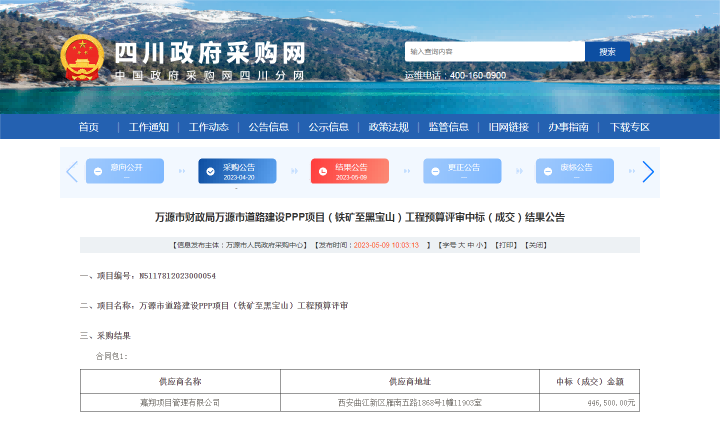Select the 更正公告 stage in timeline
The height and width of the screenshot is (425, 720).
point(461,172)
